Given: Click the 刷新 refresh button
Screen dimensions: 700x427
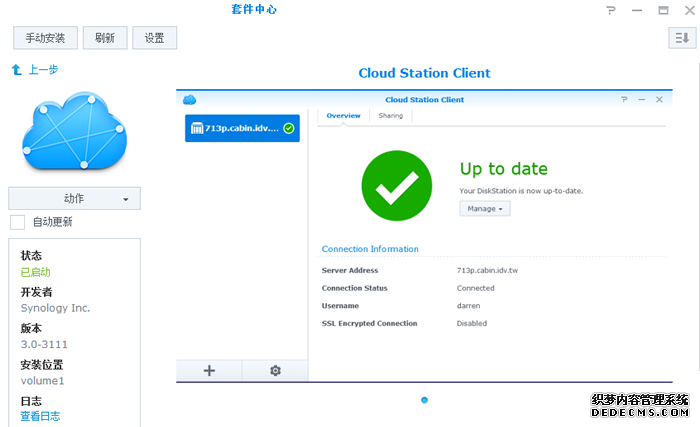Looking at the screenshot, I should 105,38.
